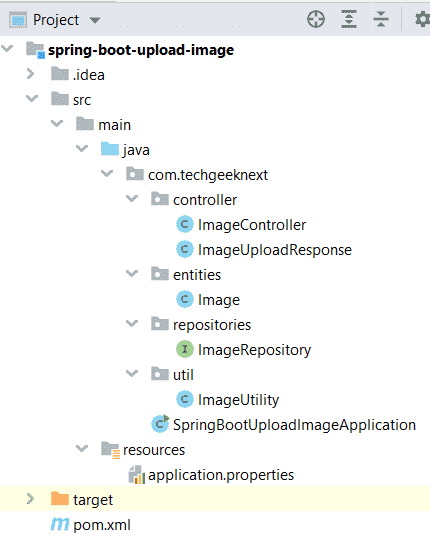Click the Expand All toolbar icon
Viewport: 430px width, 536px height.
tap(349, 19)
